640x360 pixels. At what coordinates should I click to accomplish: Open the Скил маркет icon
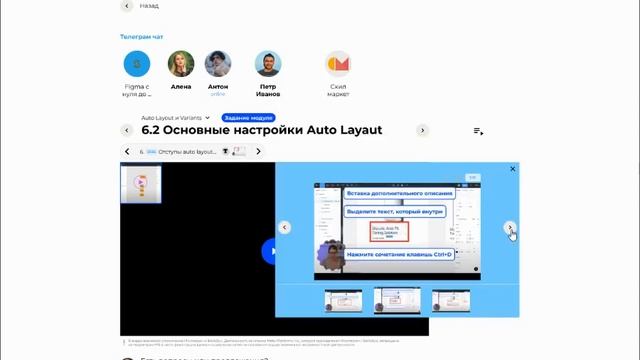(338, 64)
